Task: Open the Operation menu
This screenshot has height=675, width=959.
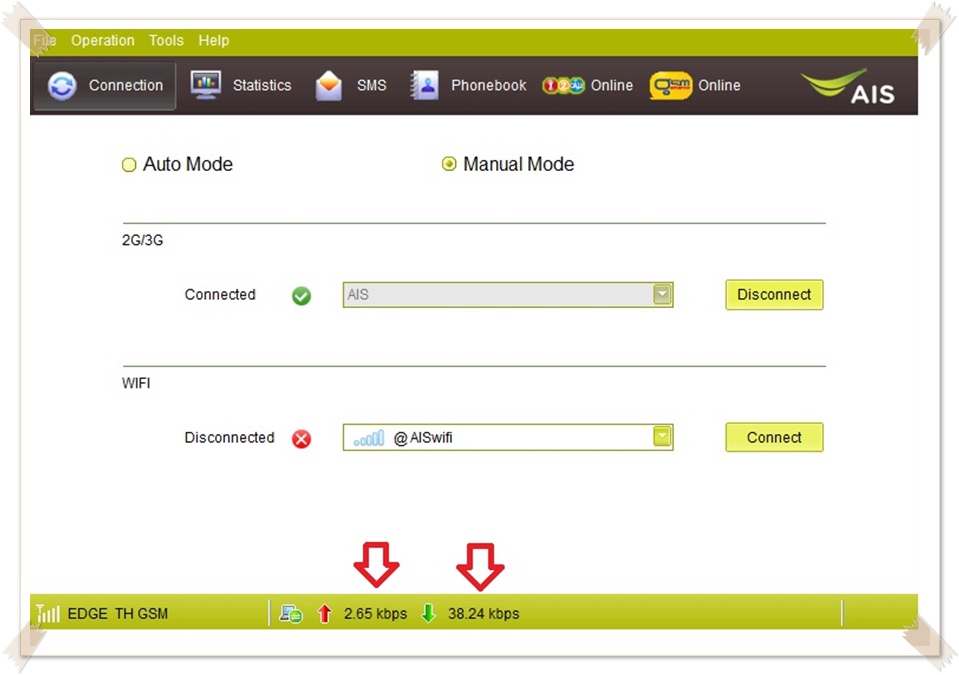Action: coord(103,40)
